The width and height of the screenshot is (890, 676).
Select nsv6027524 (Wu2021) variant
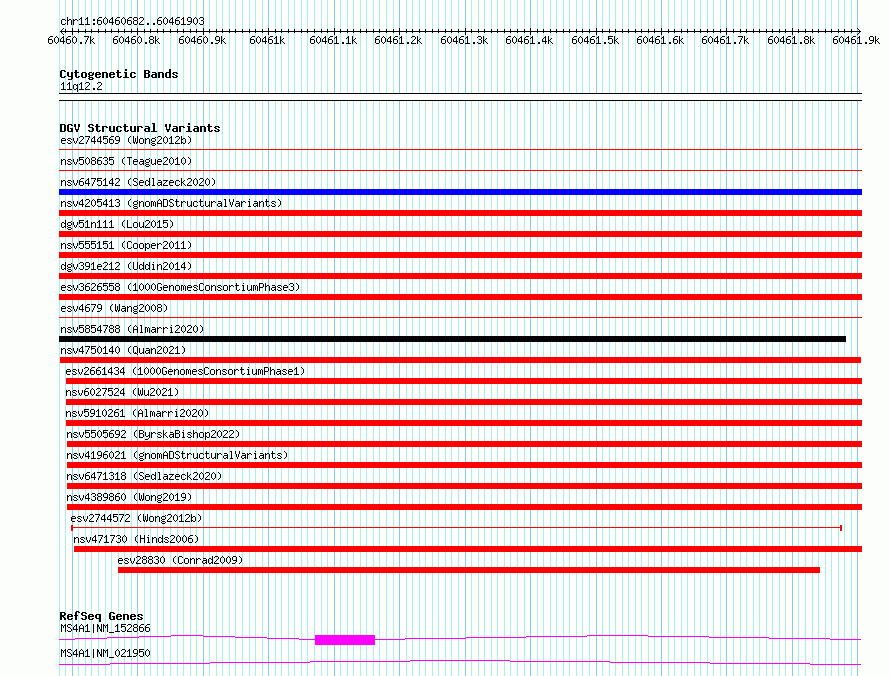122,392
